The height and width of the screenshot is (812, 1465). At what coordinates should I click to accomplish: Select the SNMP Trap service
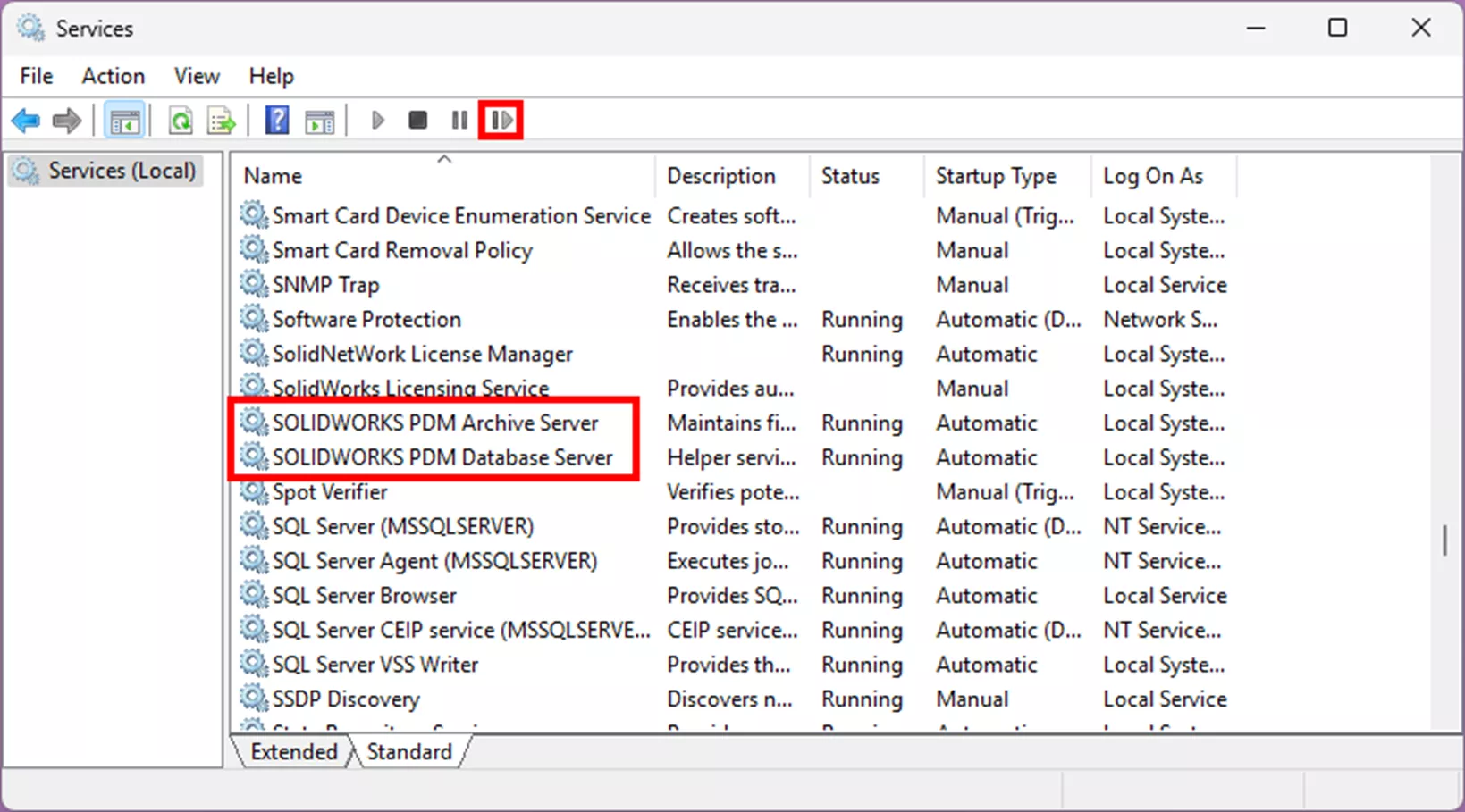(733, 285)
